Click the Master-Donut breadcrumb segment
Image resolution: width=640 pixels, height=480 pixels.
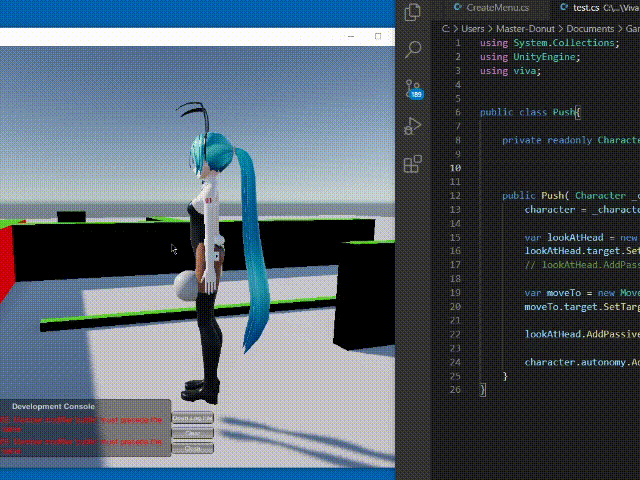(525, 29)
